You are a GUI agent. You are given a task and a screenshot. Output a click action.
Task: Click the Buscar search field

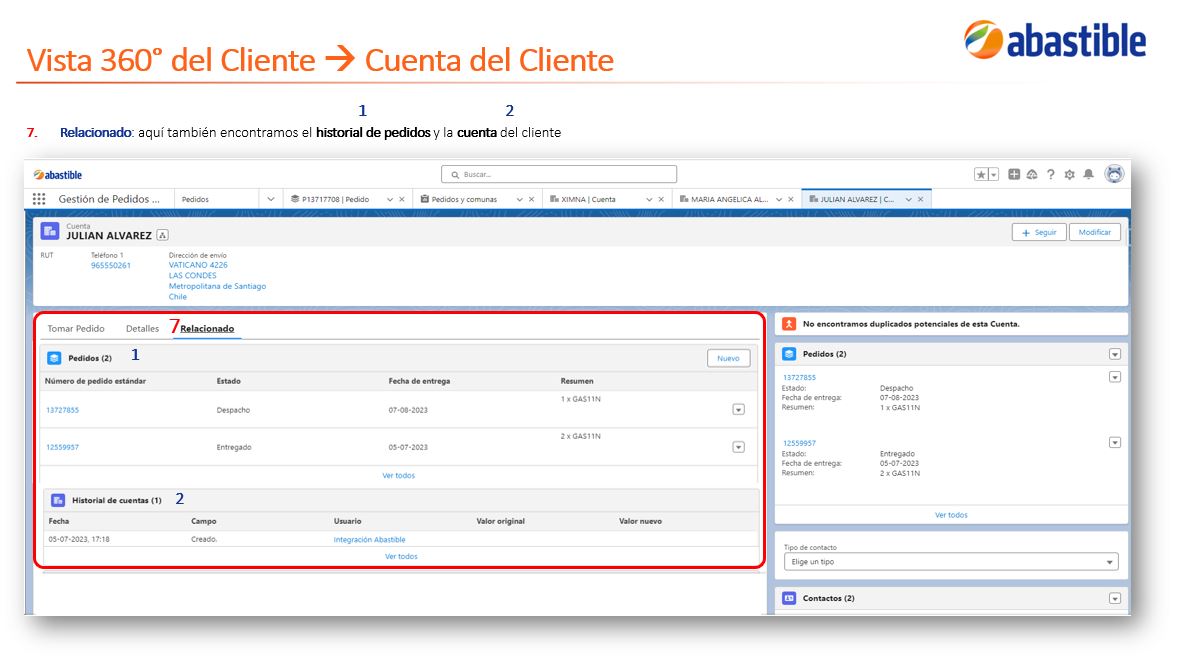click(x=559, y=174)
